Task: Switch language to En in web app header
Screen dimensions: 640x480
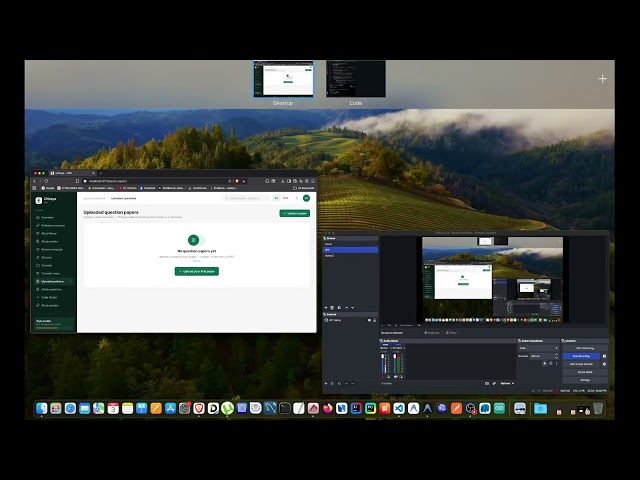Action: coord(276,198)
